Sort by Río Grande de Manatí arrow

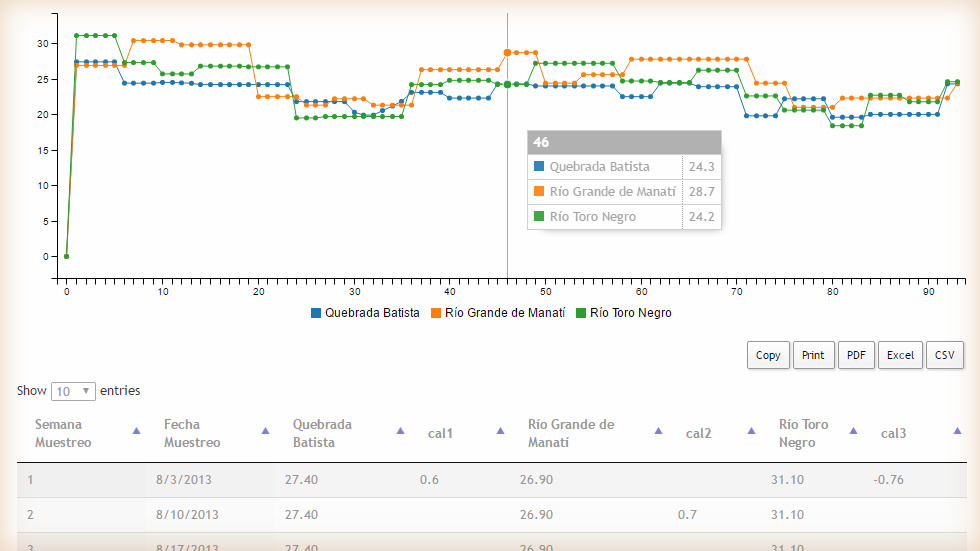tap(658, 431)
